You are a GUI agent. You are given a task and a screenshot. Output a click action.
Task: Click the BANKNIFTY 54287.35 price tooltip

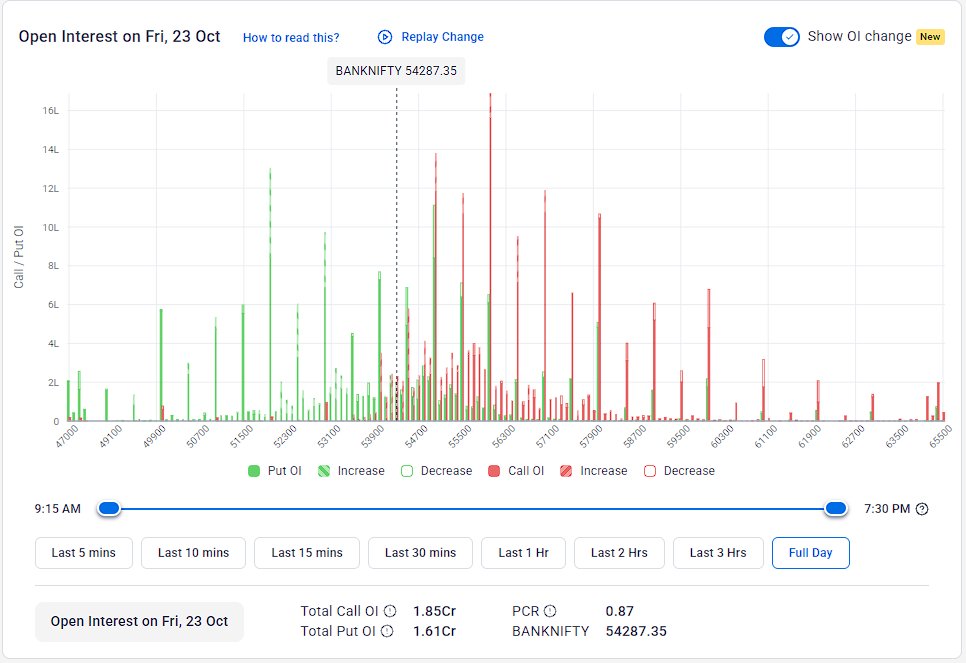[396, 71]
